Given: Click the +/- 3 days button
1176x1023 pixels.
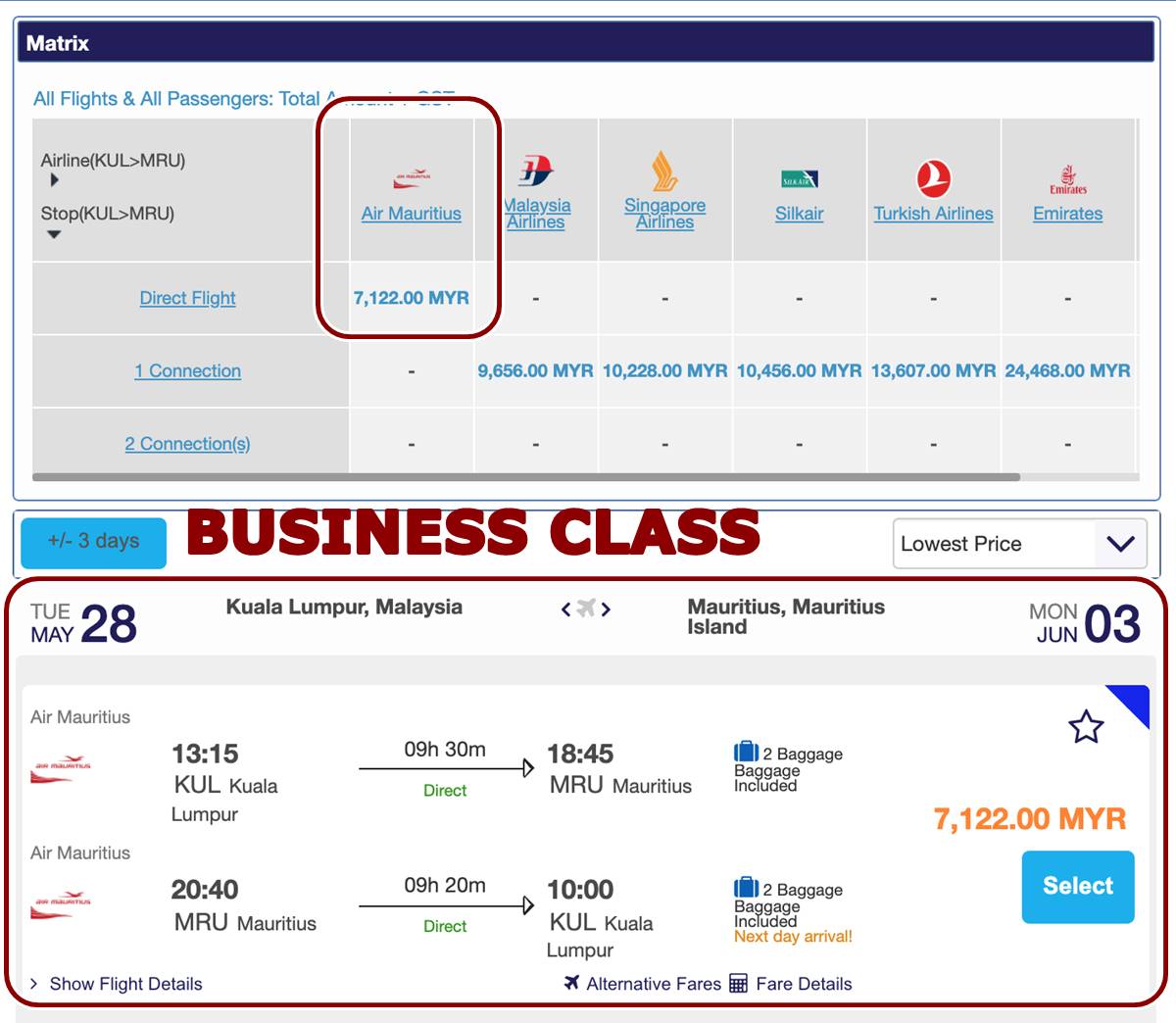Looking at the screenshot, I should click(x=93, y=542).
